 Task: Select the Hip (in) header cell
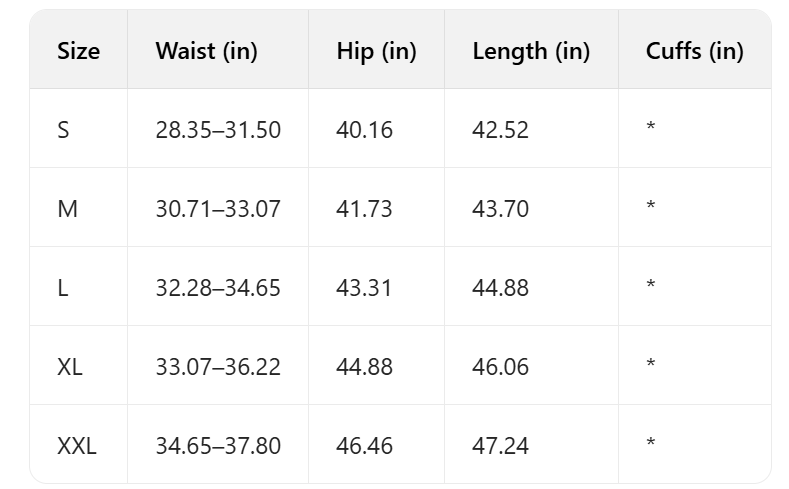tap(376, 51)
